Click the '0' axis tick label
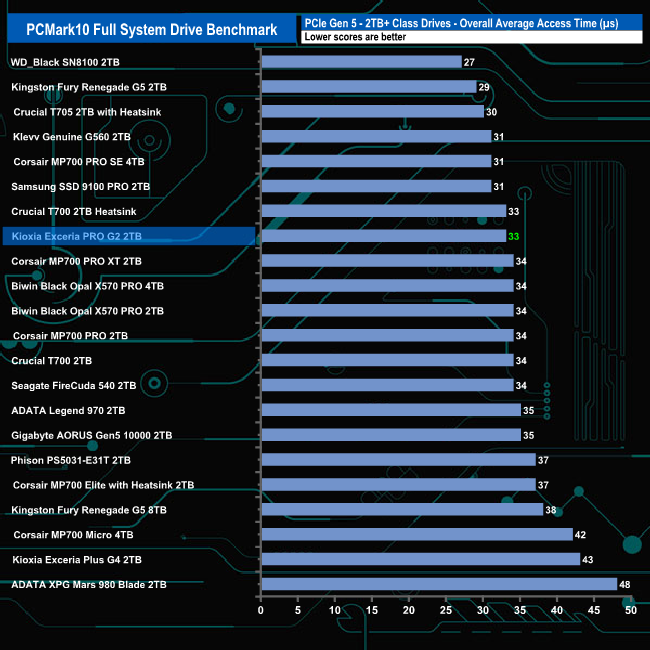The width and height of the screenshot is (650, 650). pos(261,610)
